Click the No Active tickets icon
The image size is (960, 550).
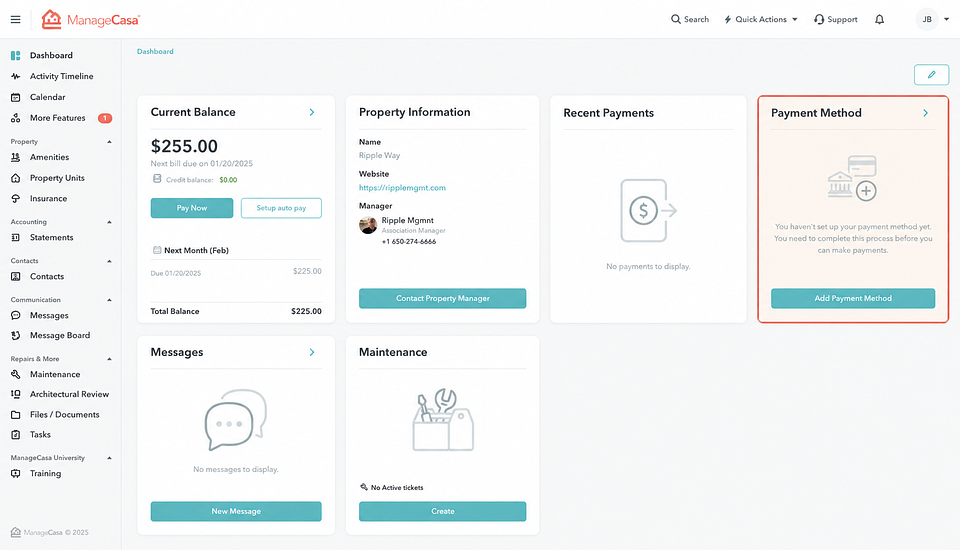click(x=364, y=487)
